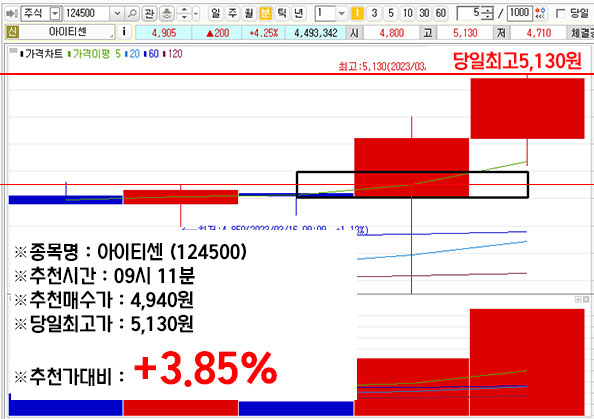Click the 관 watchlist icon button

150,14
